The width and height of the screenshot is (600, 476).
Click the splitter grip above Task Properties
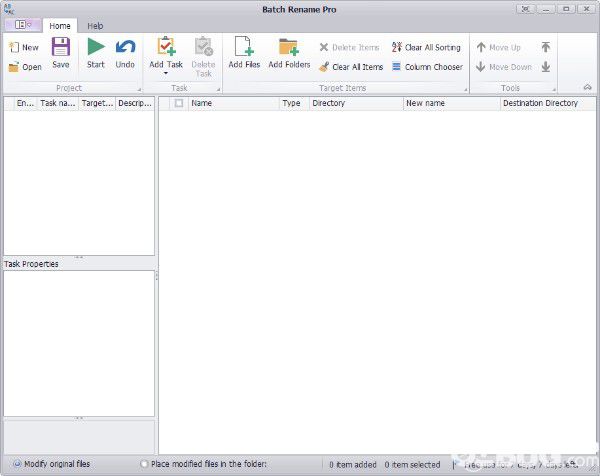click(79, 257)
